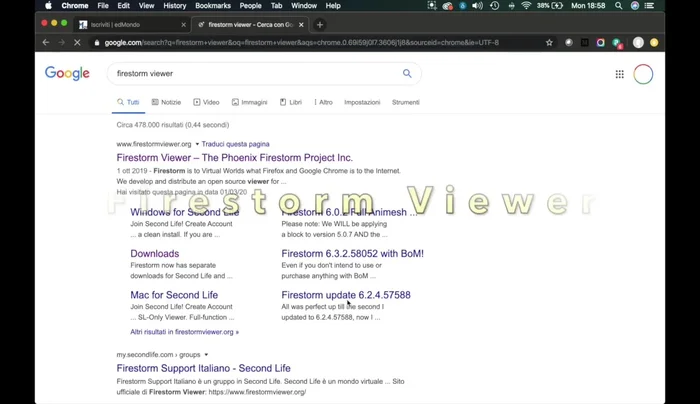Image resolution: width=700 pixels, height=404 pixels.
Task: Bookmark this page with the star
Action: pos(549,42)
